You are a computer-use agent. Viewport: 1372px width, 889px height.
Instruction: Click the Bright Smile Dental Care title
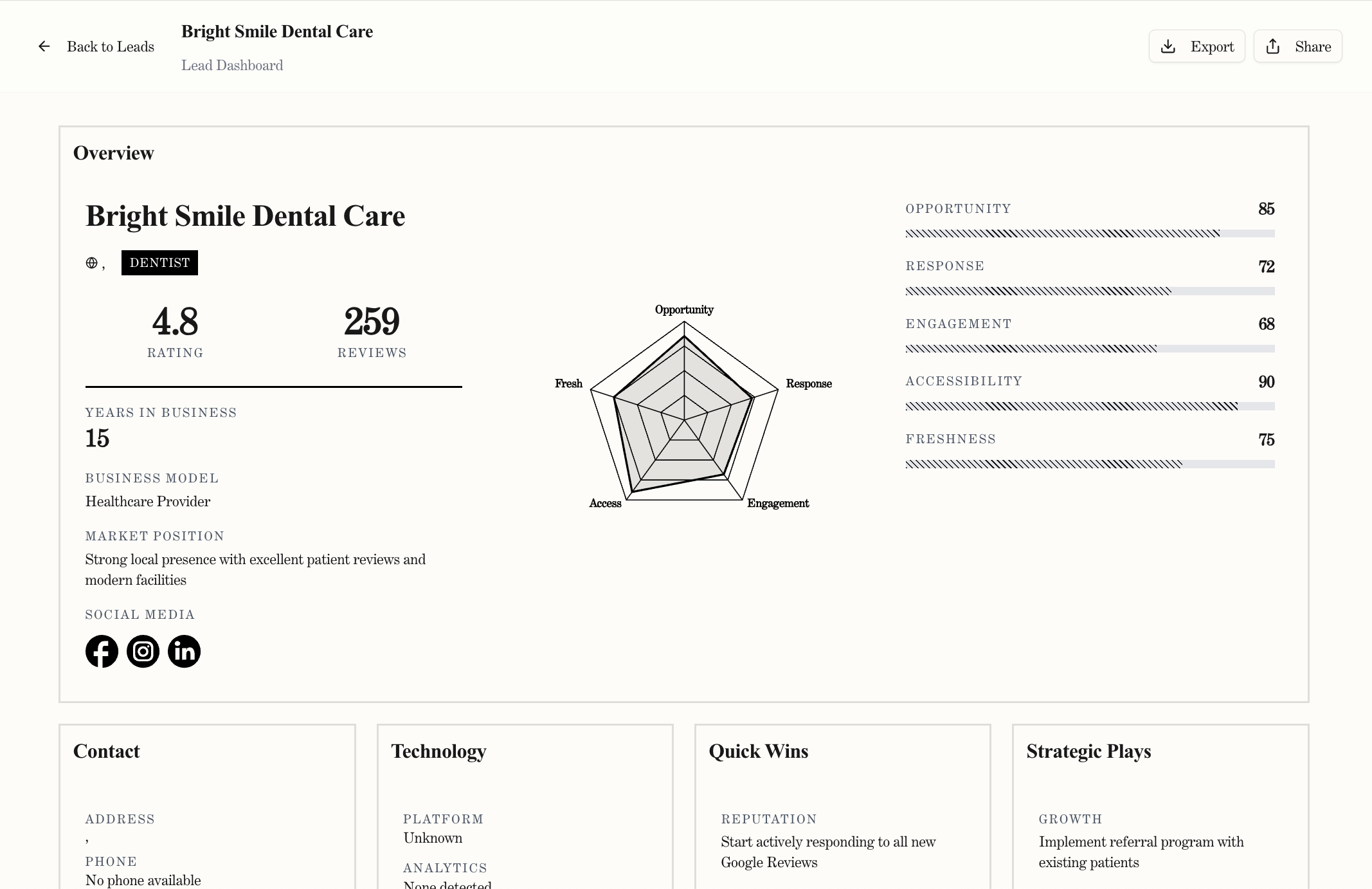click(245, 216)
